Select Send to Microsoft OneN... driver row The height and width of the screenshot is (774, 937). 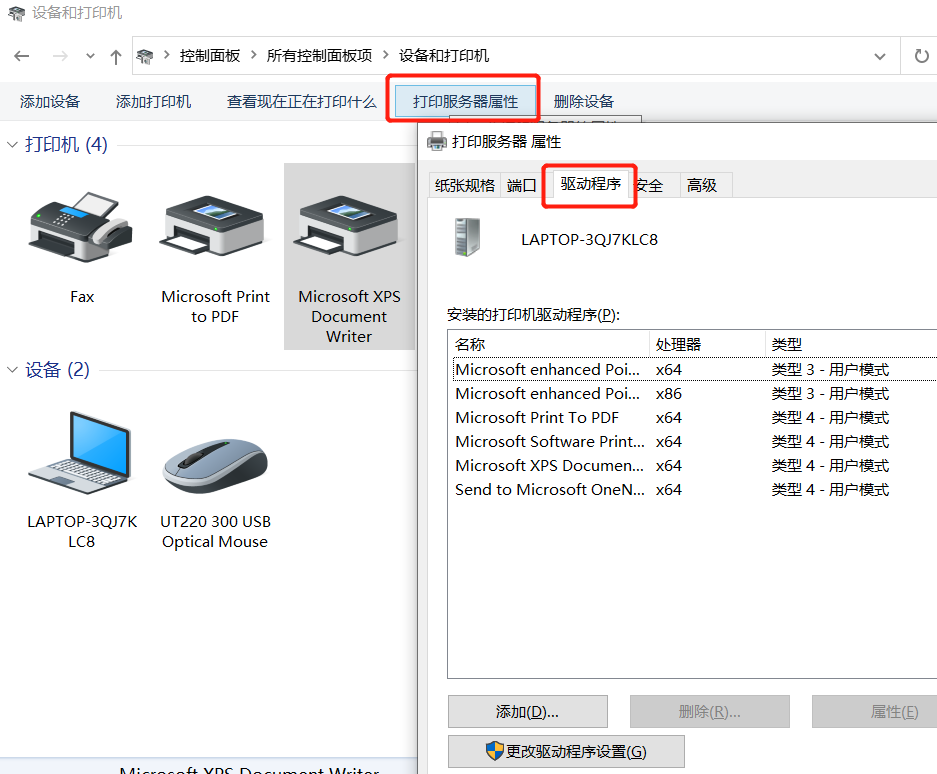pos(695,489)
